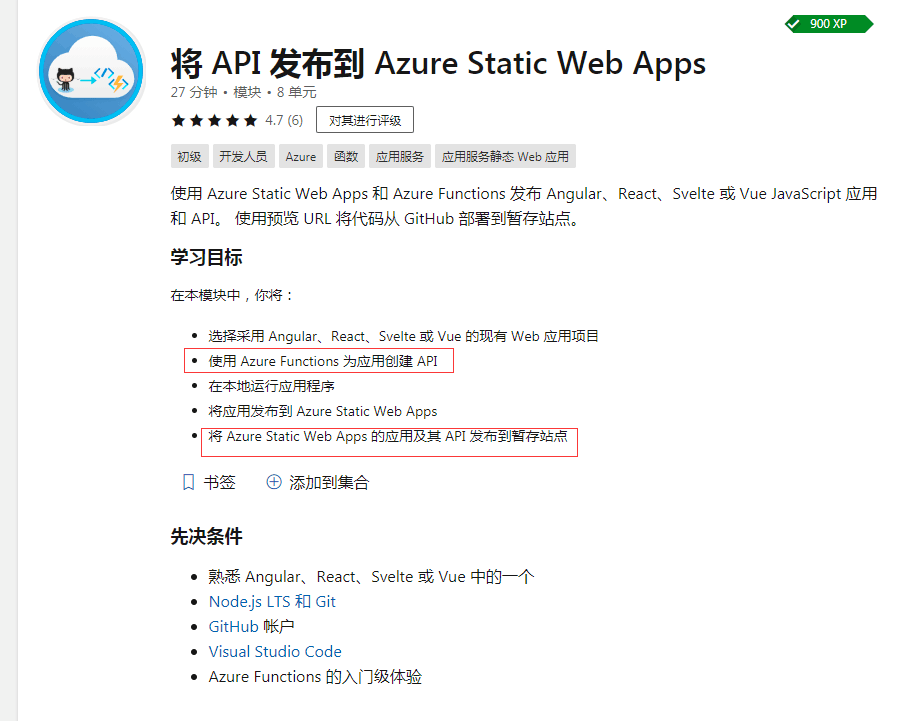Image resolution: width=906 pixels, height=721 pixels.
Task: Open the Visual Studio Code link
Action: (275, 652)
